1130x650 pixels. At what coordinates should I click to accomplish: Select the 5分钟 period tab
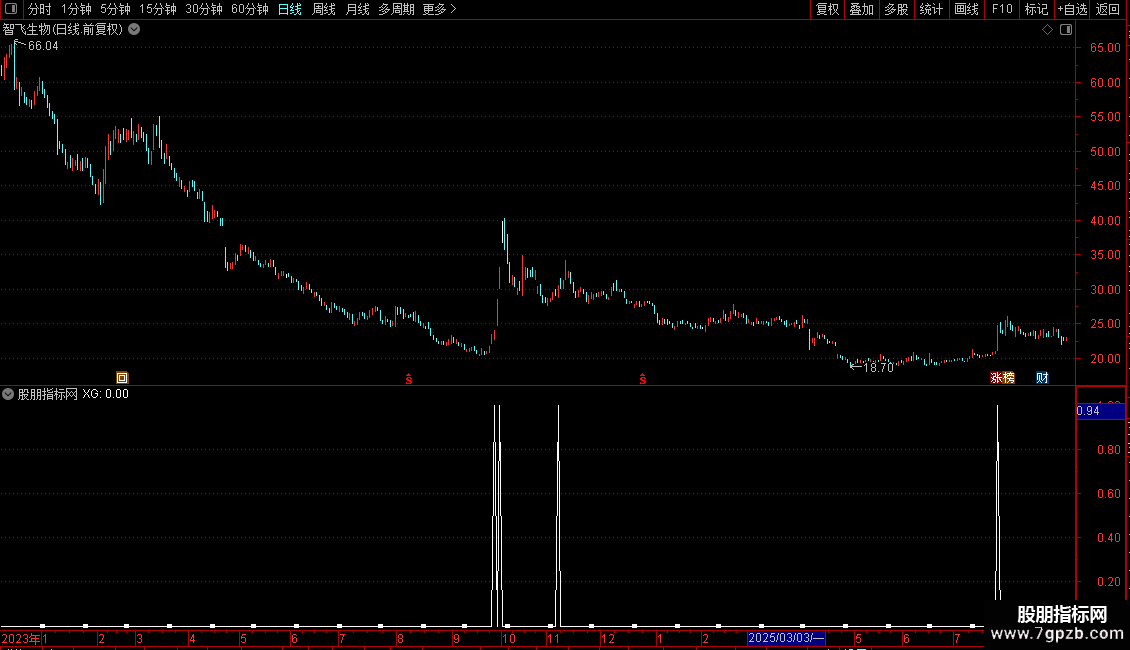(x=115, y=9)
